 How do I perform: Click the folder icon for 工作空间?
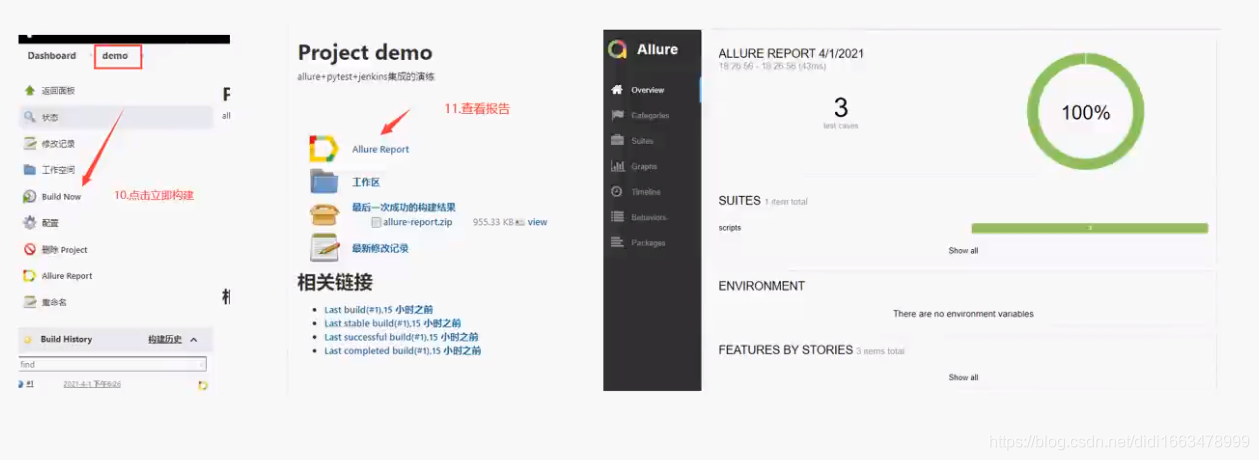(x=30, y=170)
